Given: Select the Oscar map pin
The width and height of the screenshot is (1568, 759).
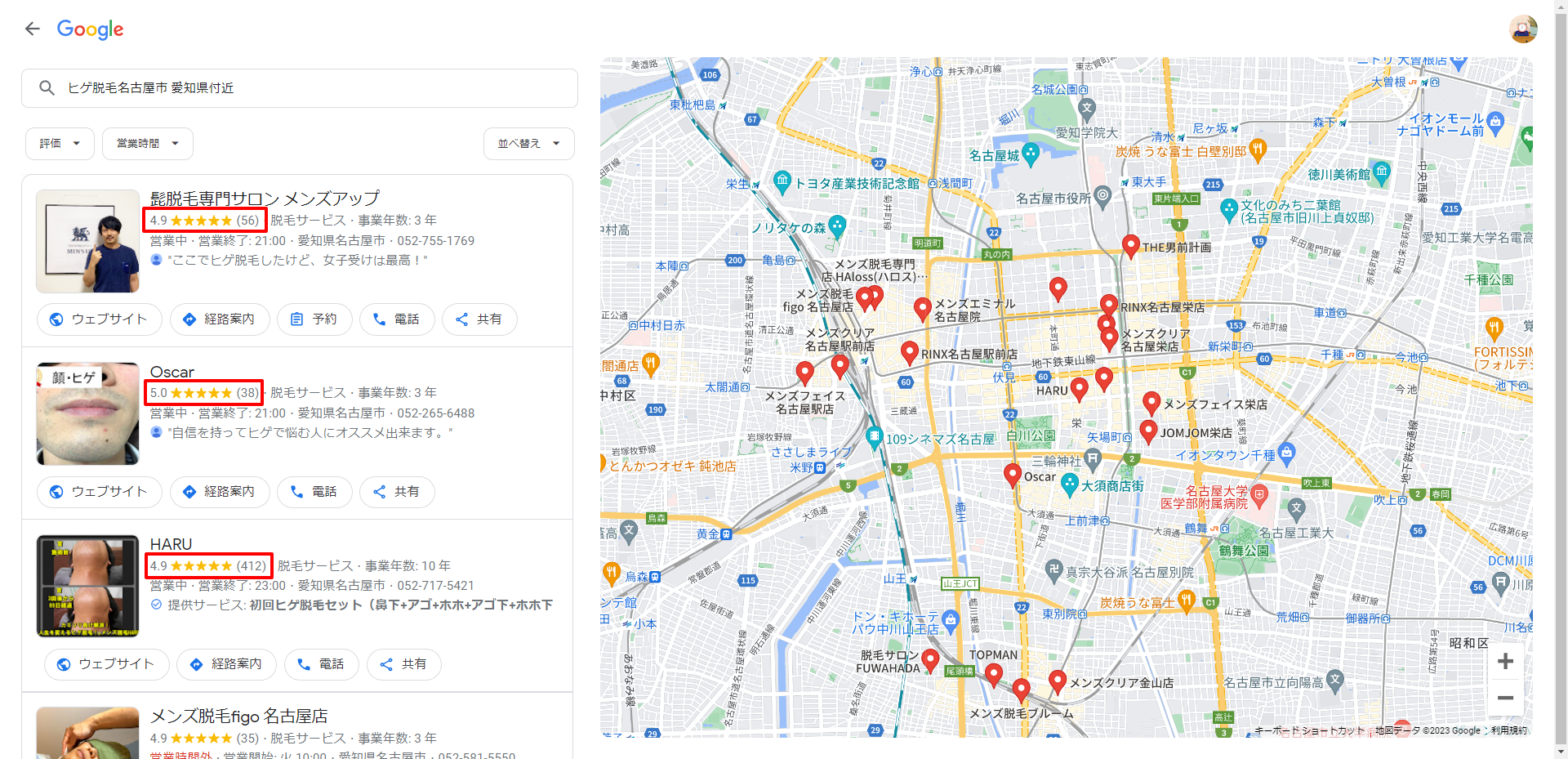Looking at the screenshot, I should coord(1013,475).
